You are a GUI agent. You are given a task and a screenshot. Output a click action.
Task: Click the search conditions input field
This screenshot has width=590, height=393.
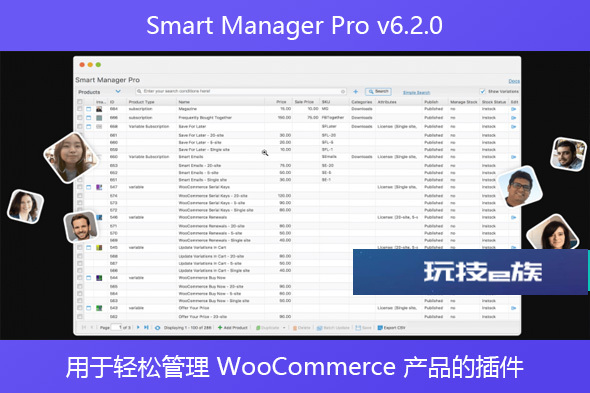241,91
